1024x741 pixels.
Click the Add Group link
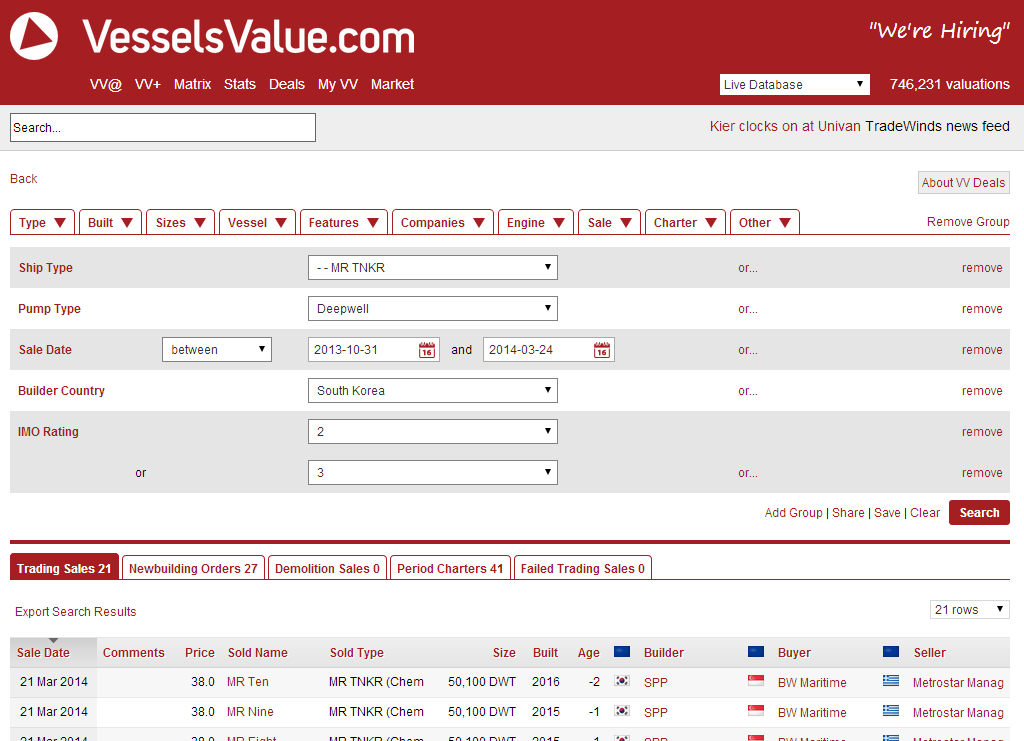(793, 512)
